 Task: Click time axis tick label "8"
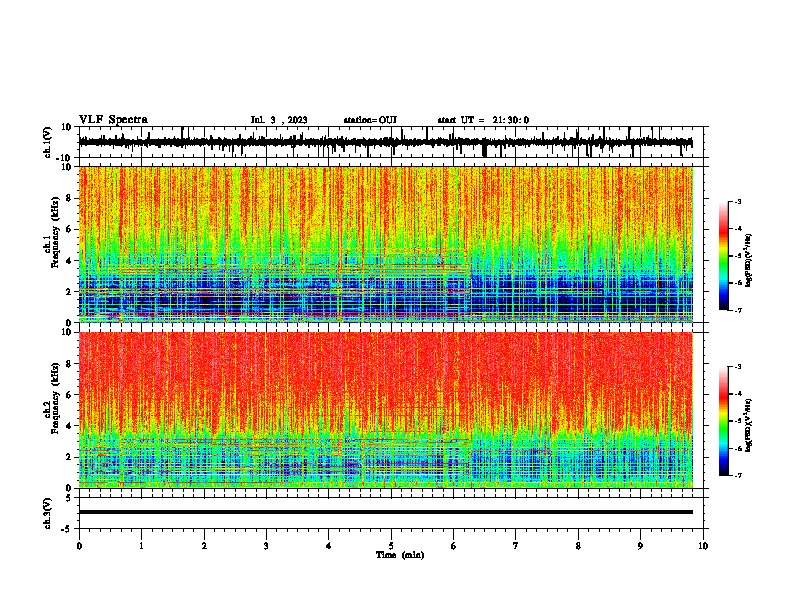coord(578,546)
